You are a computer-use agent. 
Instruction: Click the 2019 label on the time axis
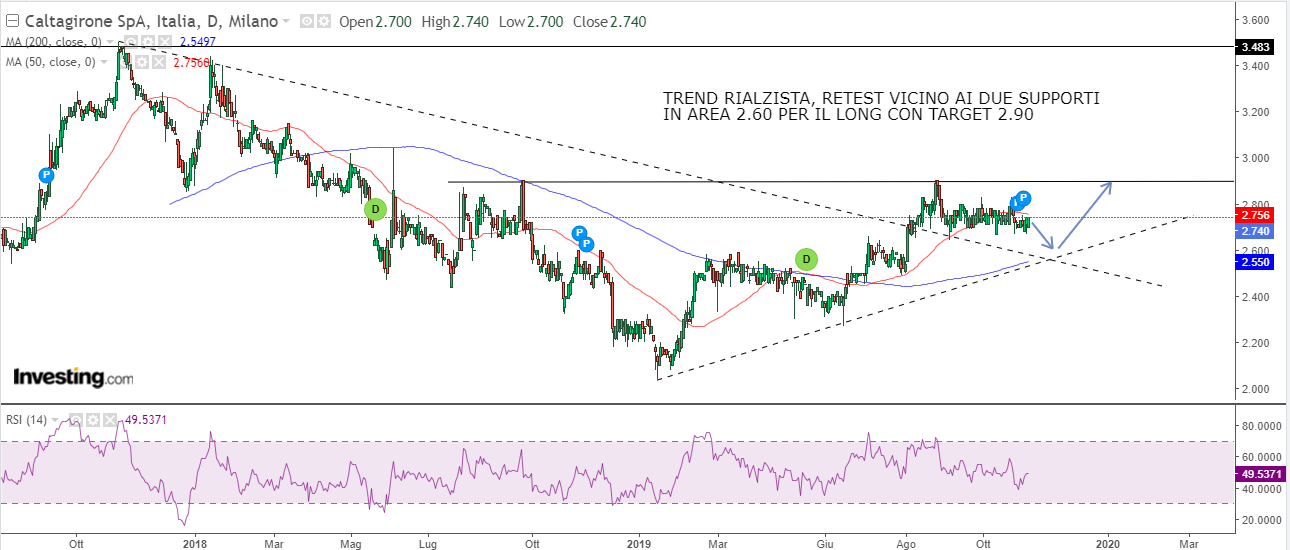pyautogui.click(x=638, y=543)
